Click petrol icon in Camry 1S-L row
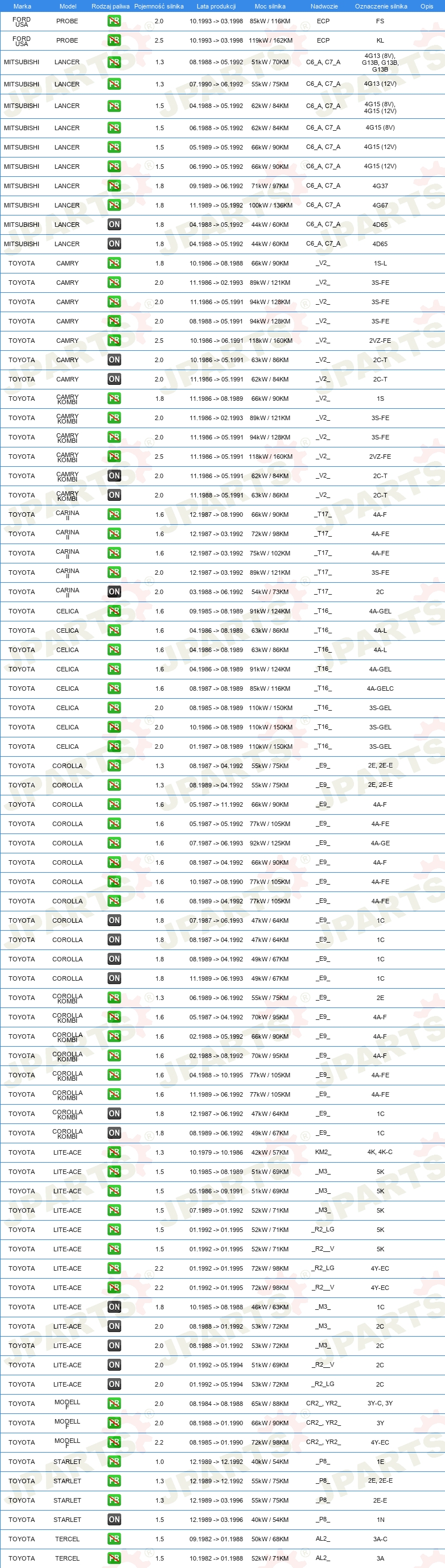 click(x=114, y=263)
